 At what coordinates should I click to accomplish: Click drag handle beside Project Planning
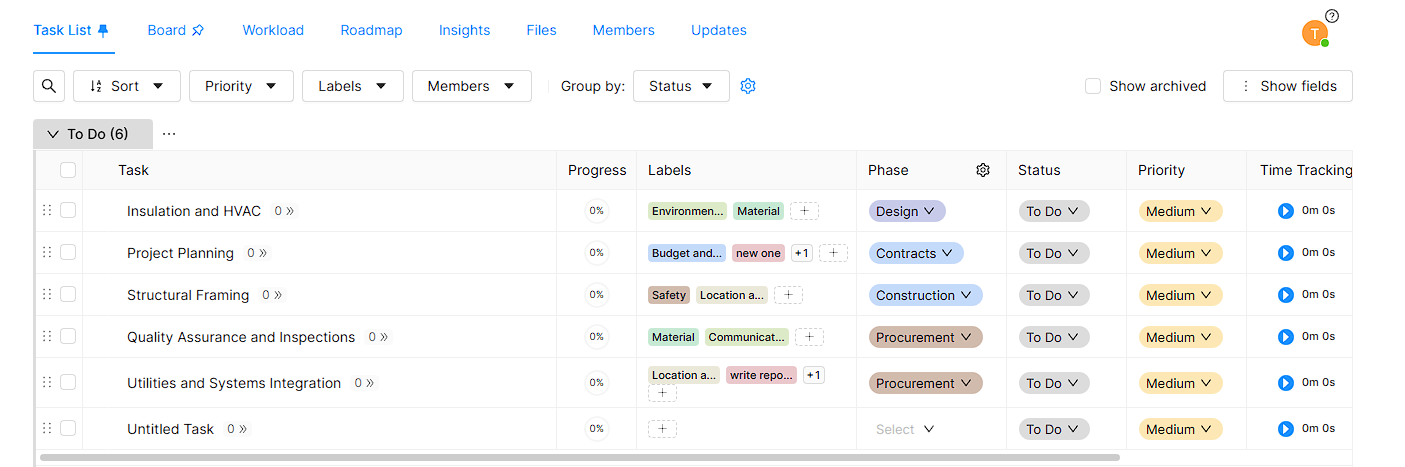[x=46, y=253]
